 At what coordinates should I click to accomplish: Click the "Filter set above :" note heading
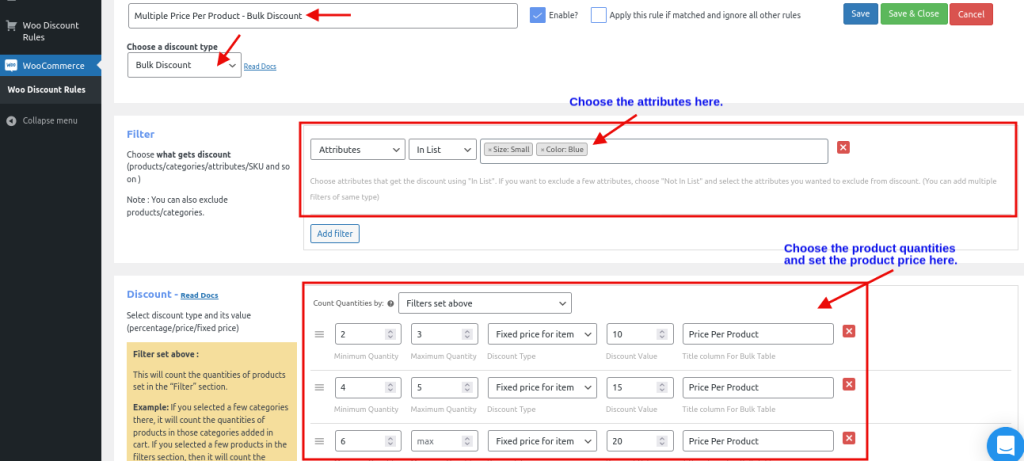pos(166,354)
